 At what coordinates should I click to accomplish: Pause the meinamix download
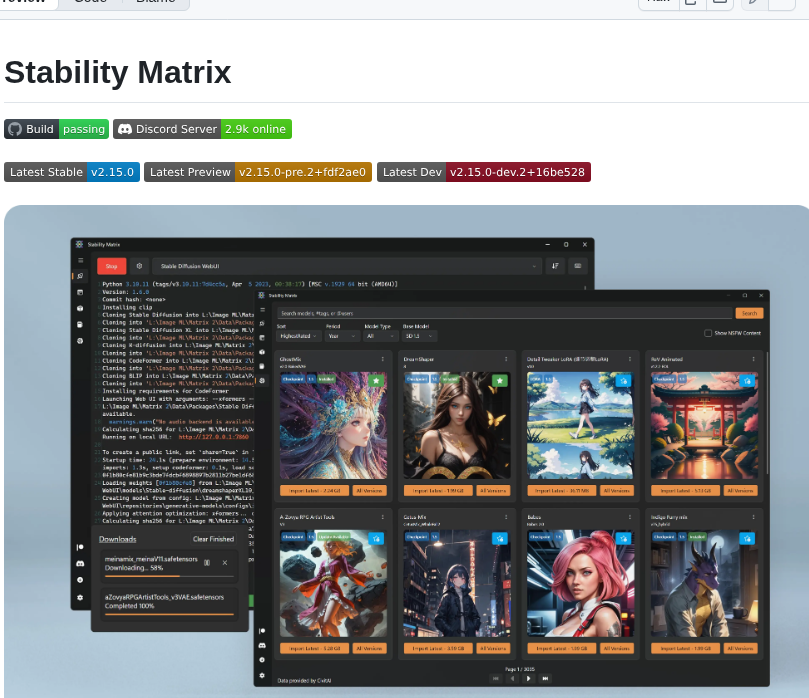coord(207,563)
